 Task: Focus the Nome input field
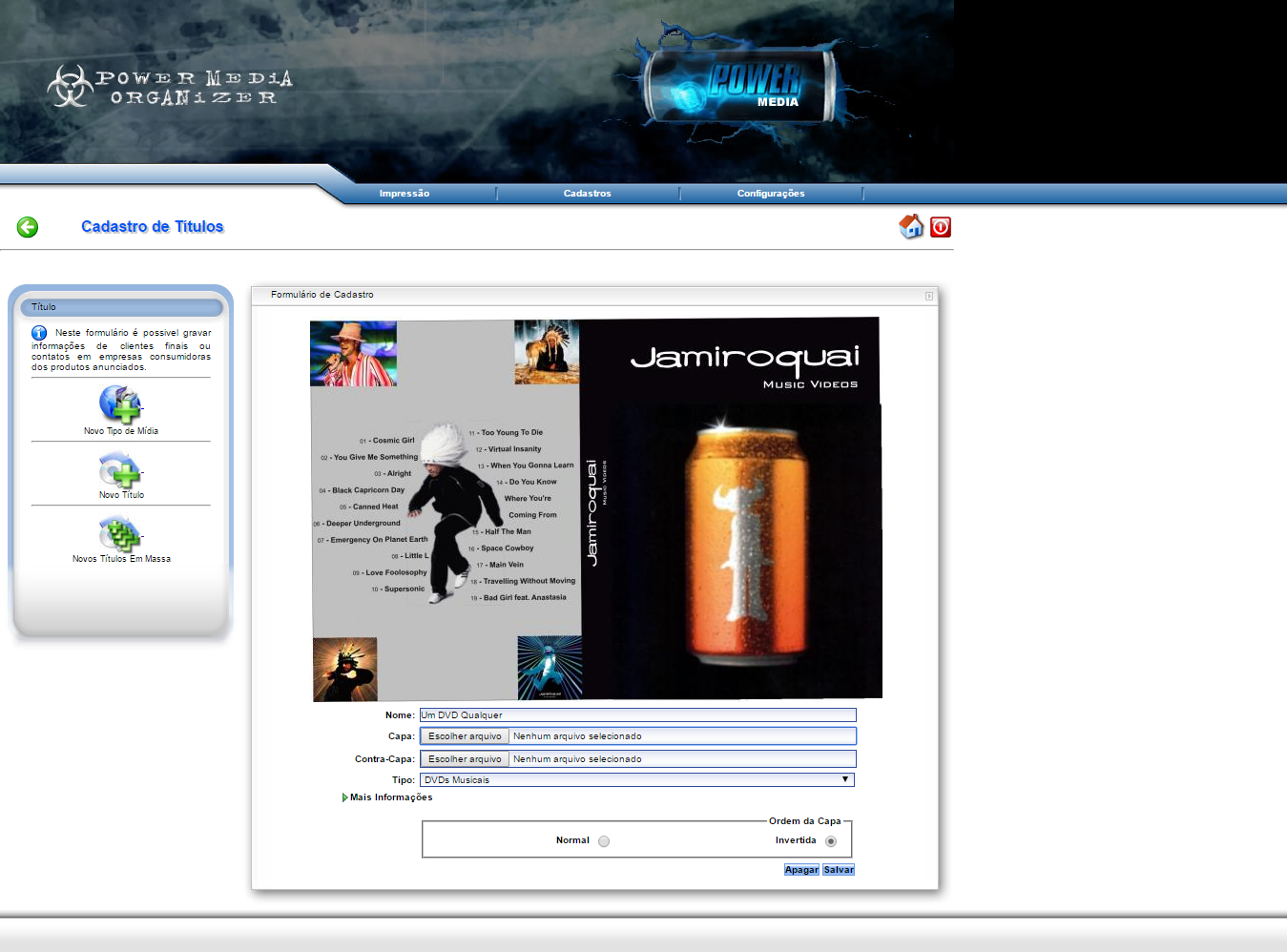pyautogui.click(x=637, y=715)
